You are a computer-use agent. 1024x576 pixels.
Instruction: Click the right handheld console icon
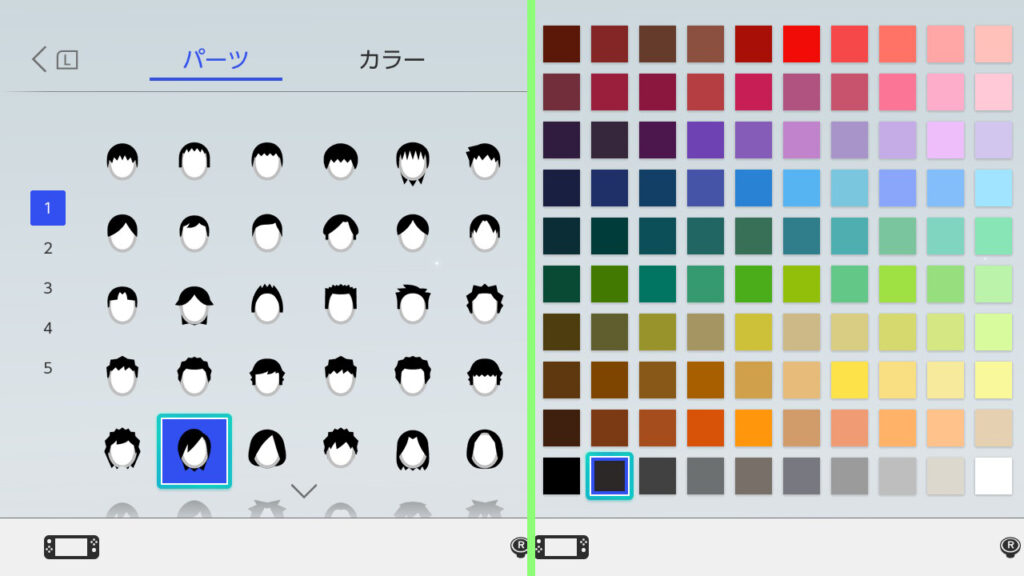click(x=562, y=547)
